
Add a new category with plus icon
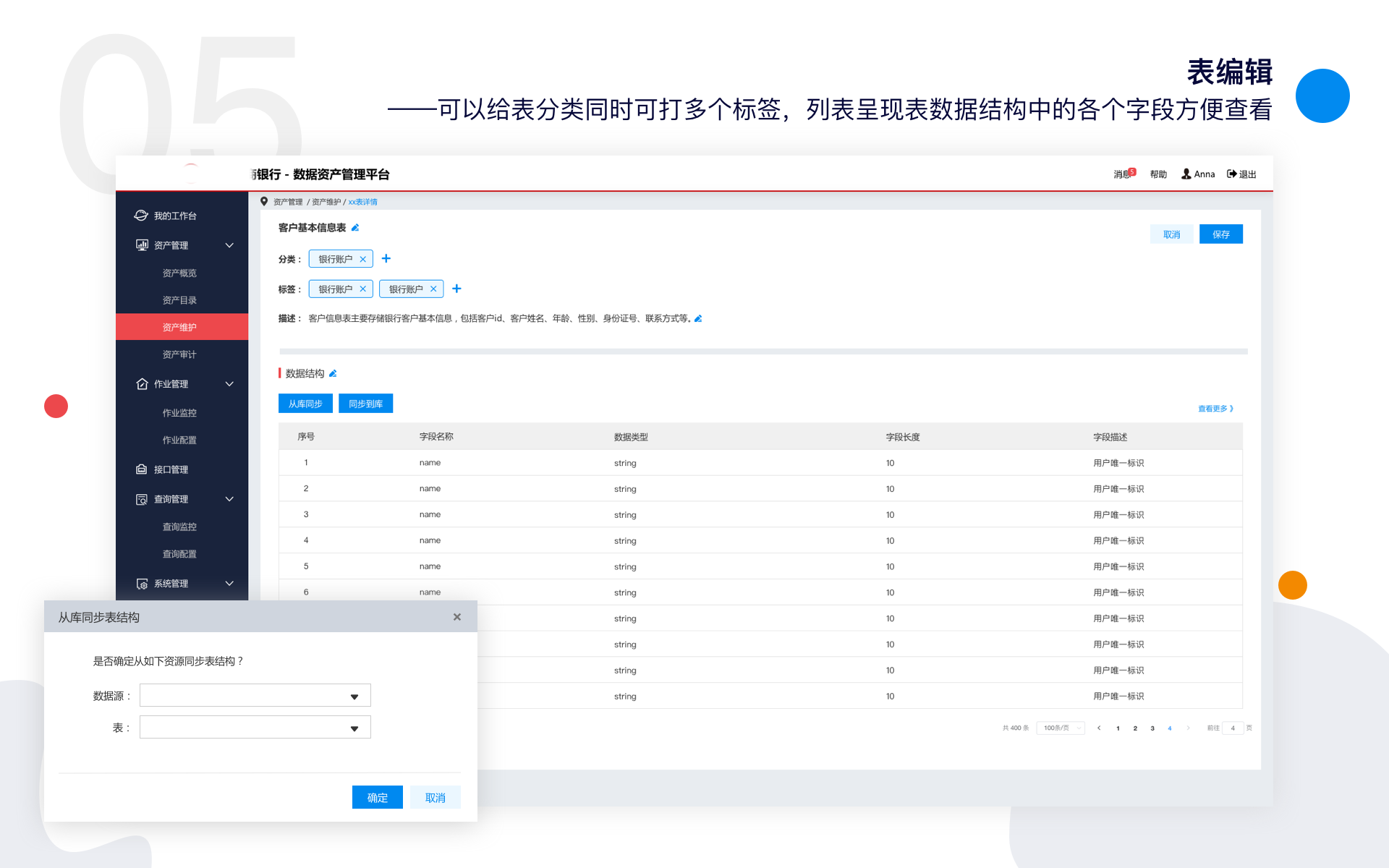386,259
